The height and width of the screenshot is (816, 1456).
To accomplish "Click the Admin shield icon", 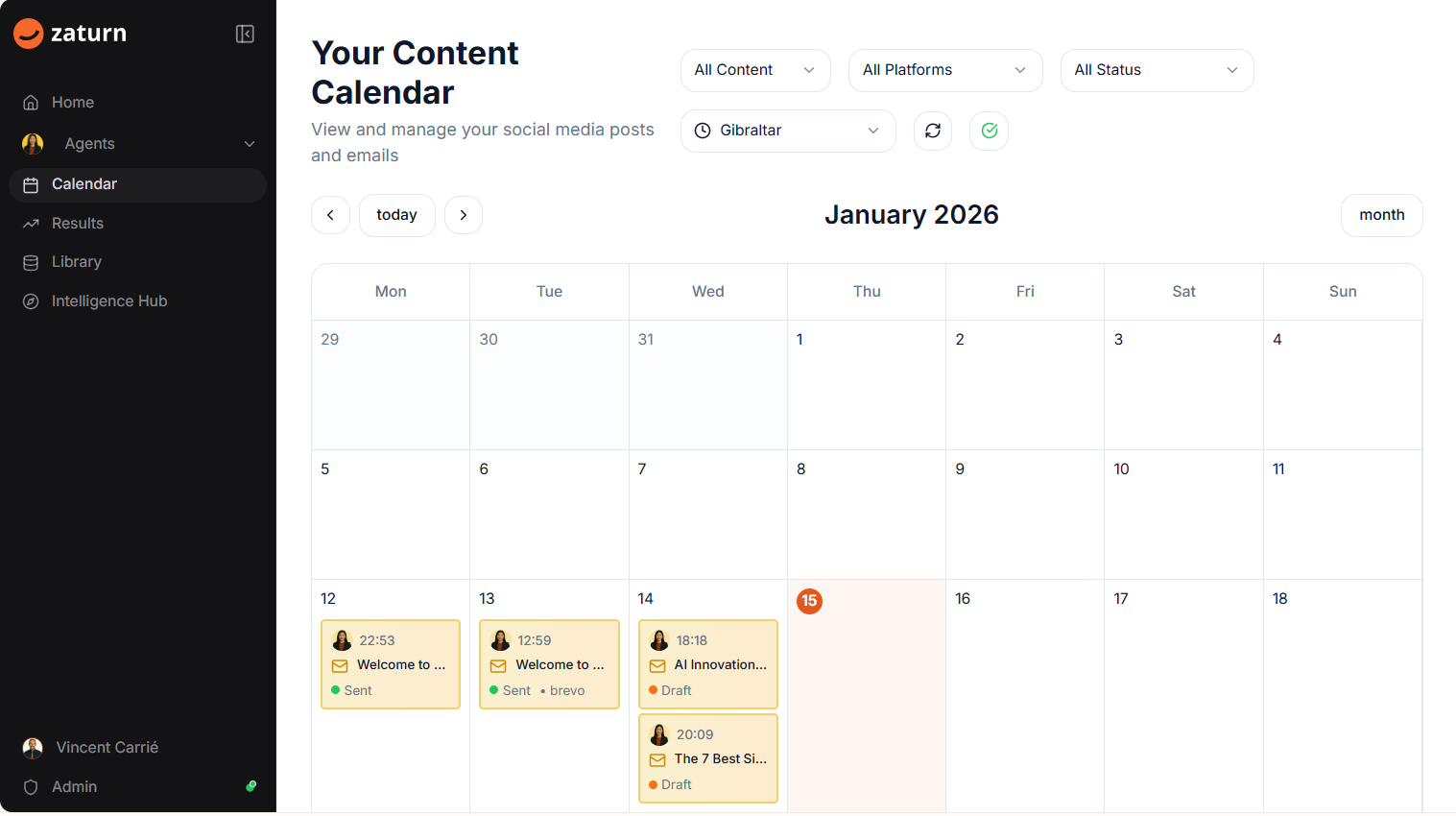I will pos(31,787).
